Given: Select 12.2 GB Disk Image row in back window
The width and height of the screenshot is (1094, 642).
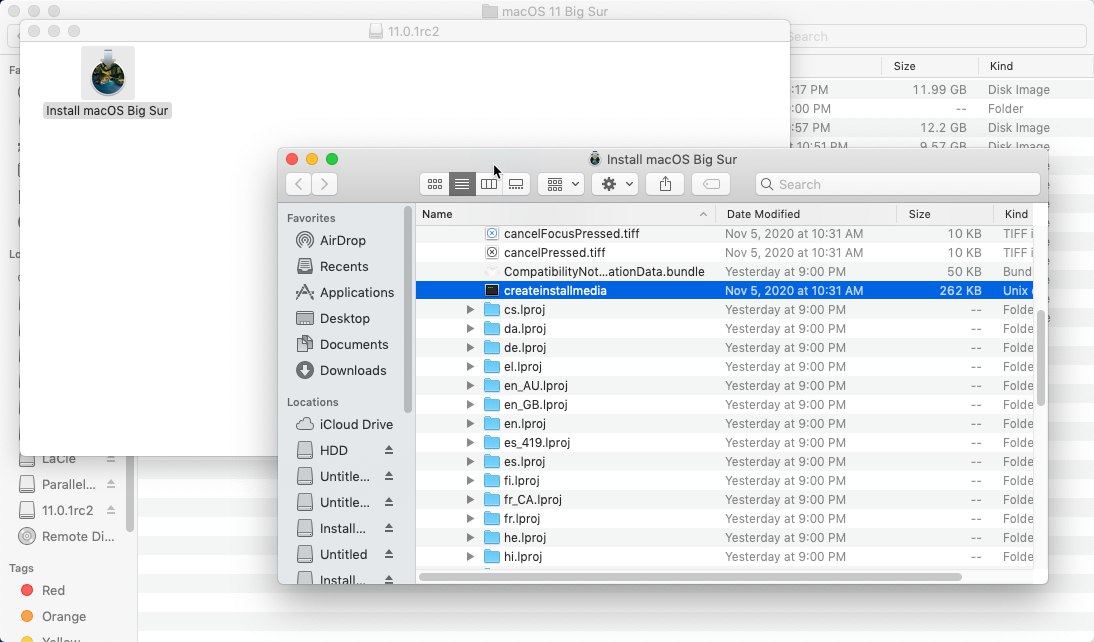Looking at the screenshot, I should tap(942, 128).
